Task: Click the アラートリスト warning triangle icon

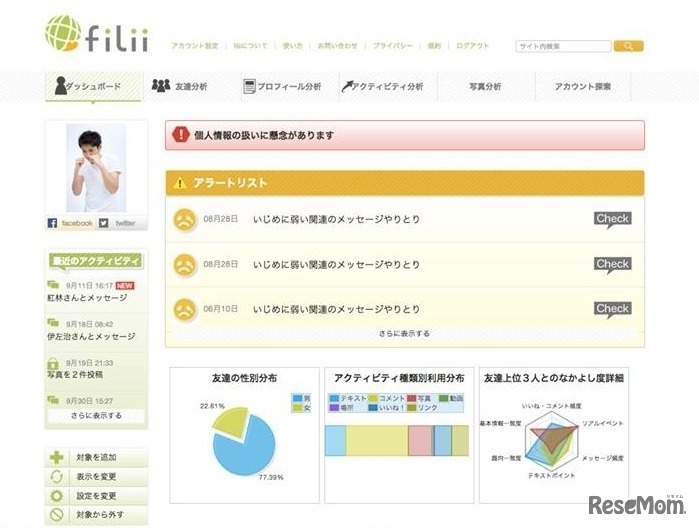Action: 180,183
